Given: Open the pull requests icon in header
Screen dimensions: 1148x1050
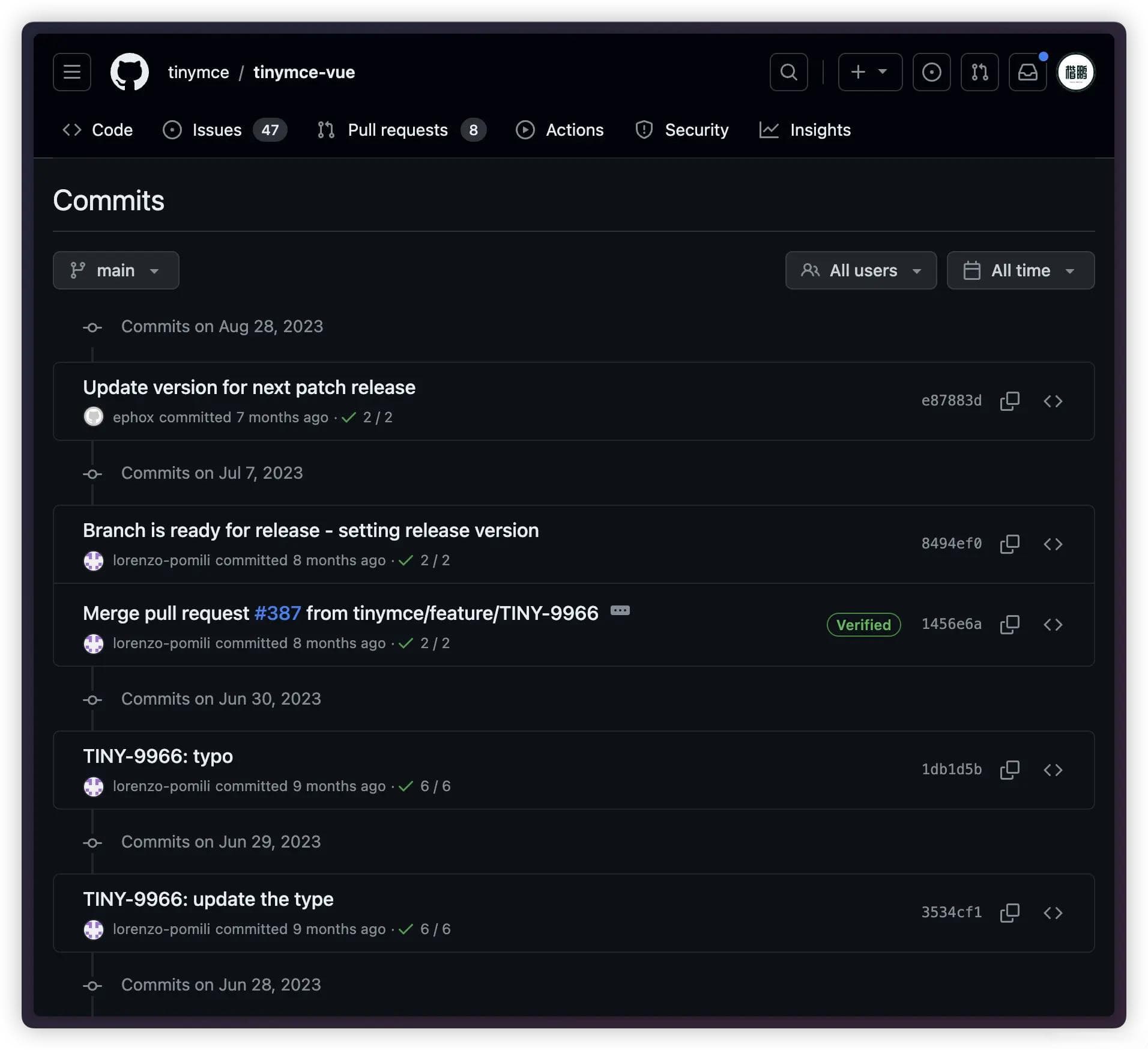Looking at the screenshot, I should pos(979,72).
